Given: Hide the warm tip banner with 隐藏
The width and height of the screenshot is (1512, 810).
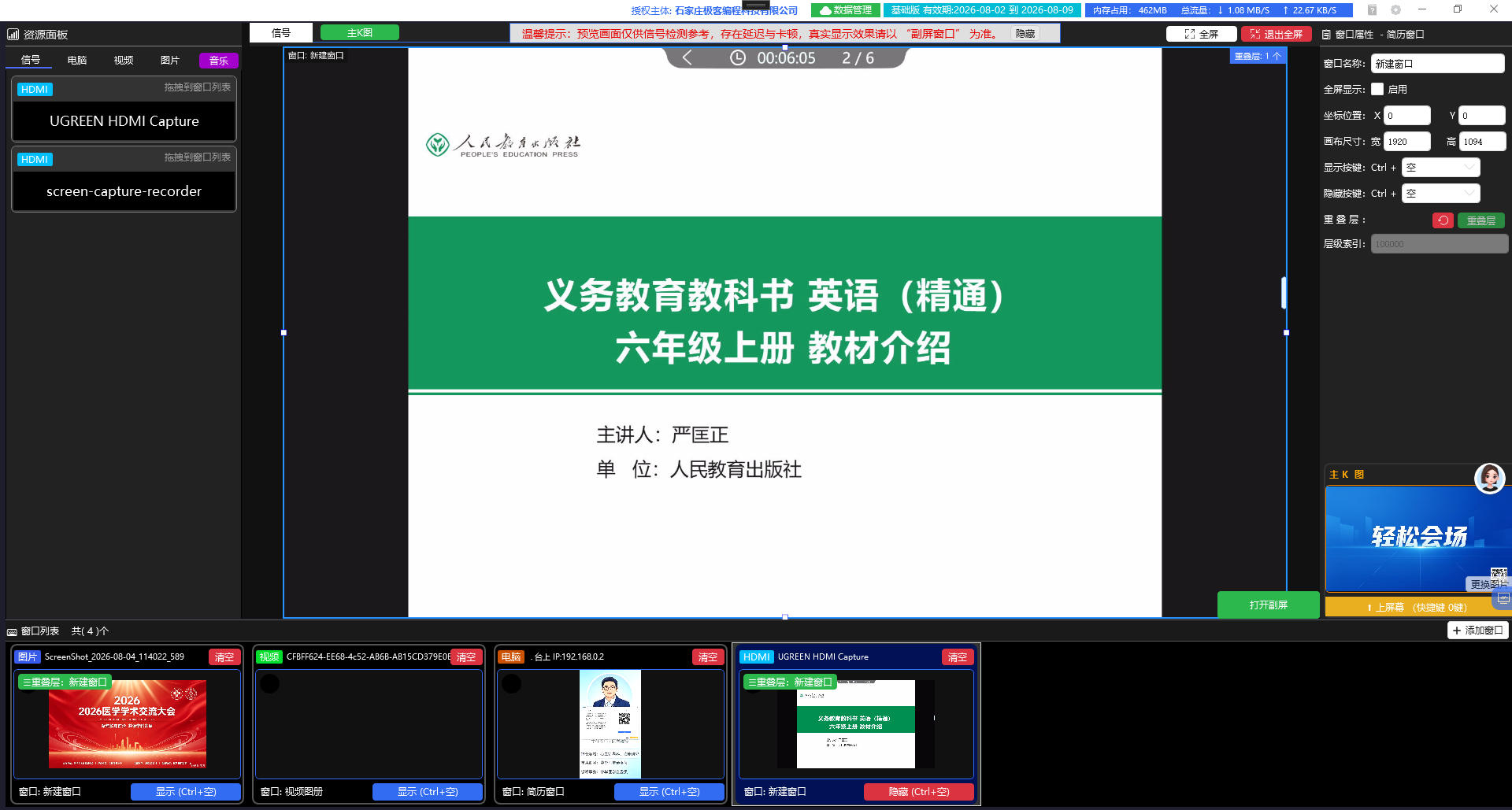Looking at the screenshot, I should [x=1025, y=34].
